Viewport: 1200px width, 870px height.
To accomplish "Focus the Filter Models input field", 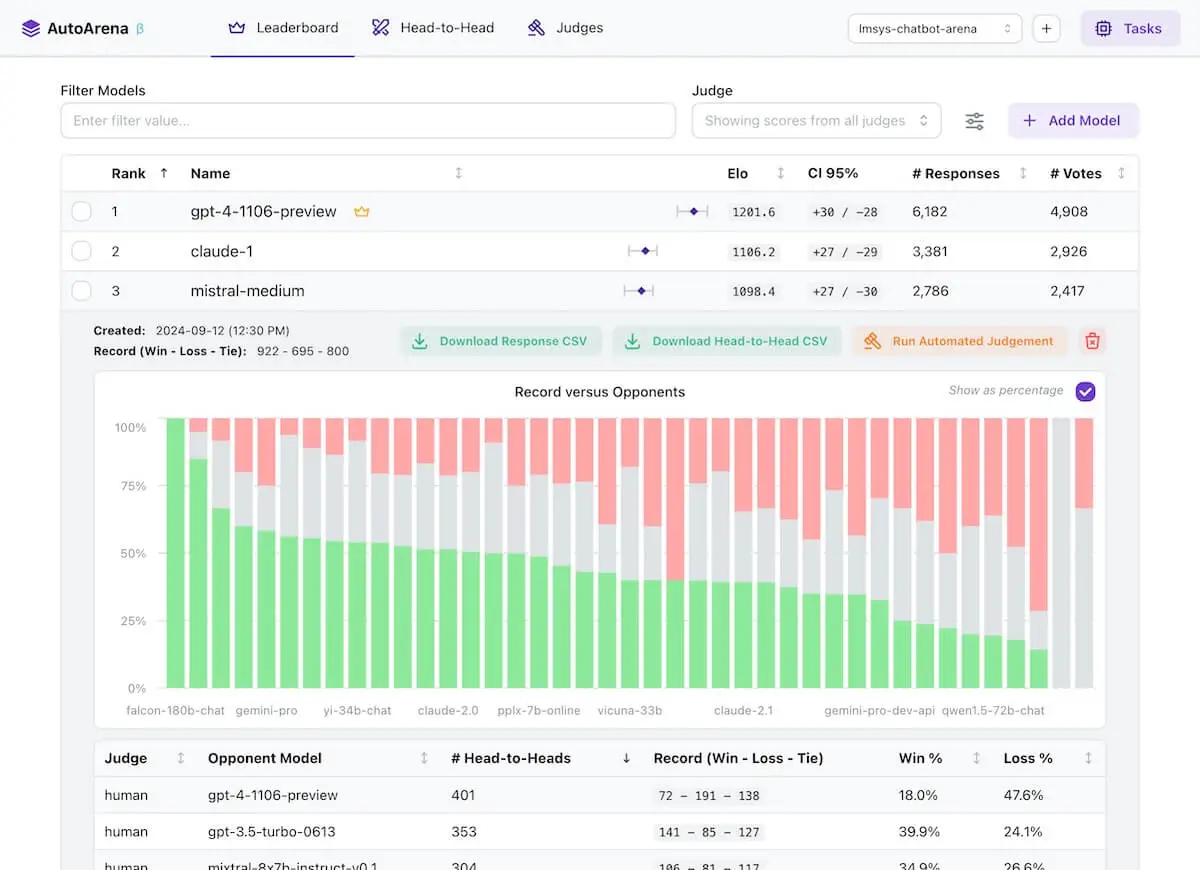I will (368, 121).
